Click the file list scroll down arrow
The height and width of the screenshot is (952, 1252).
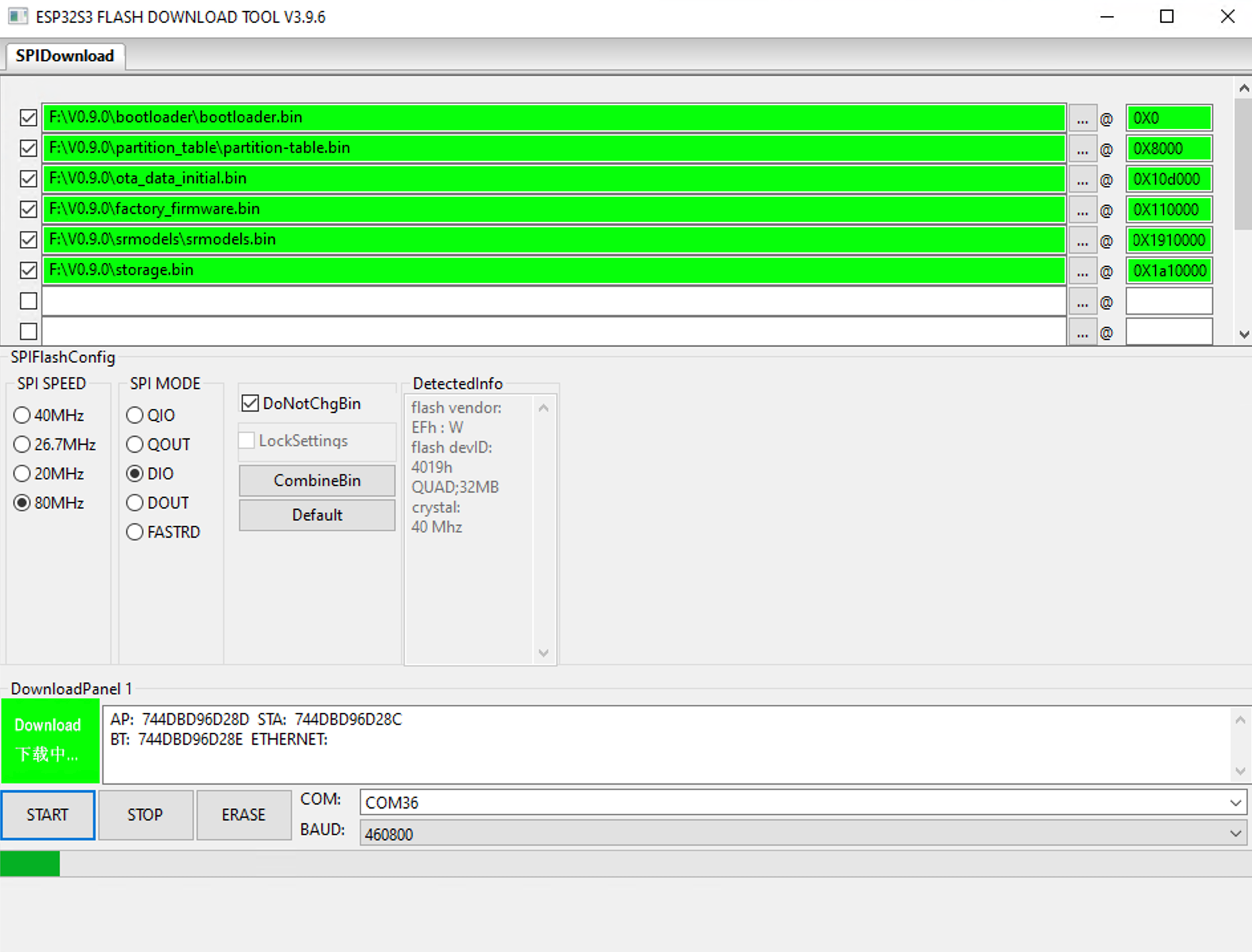1244,335
